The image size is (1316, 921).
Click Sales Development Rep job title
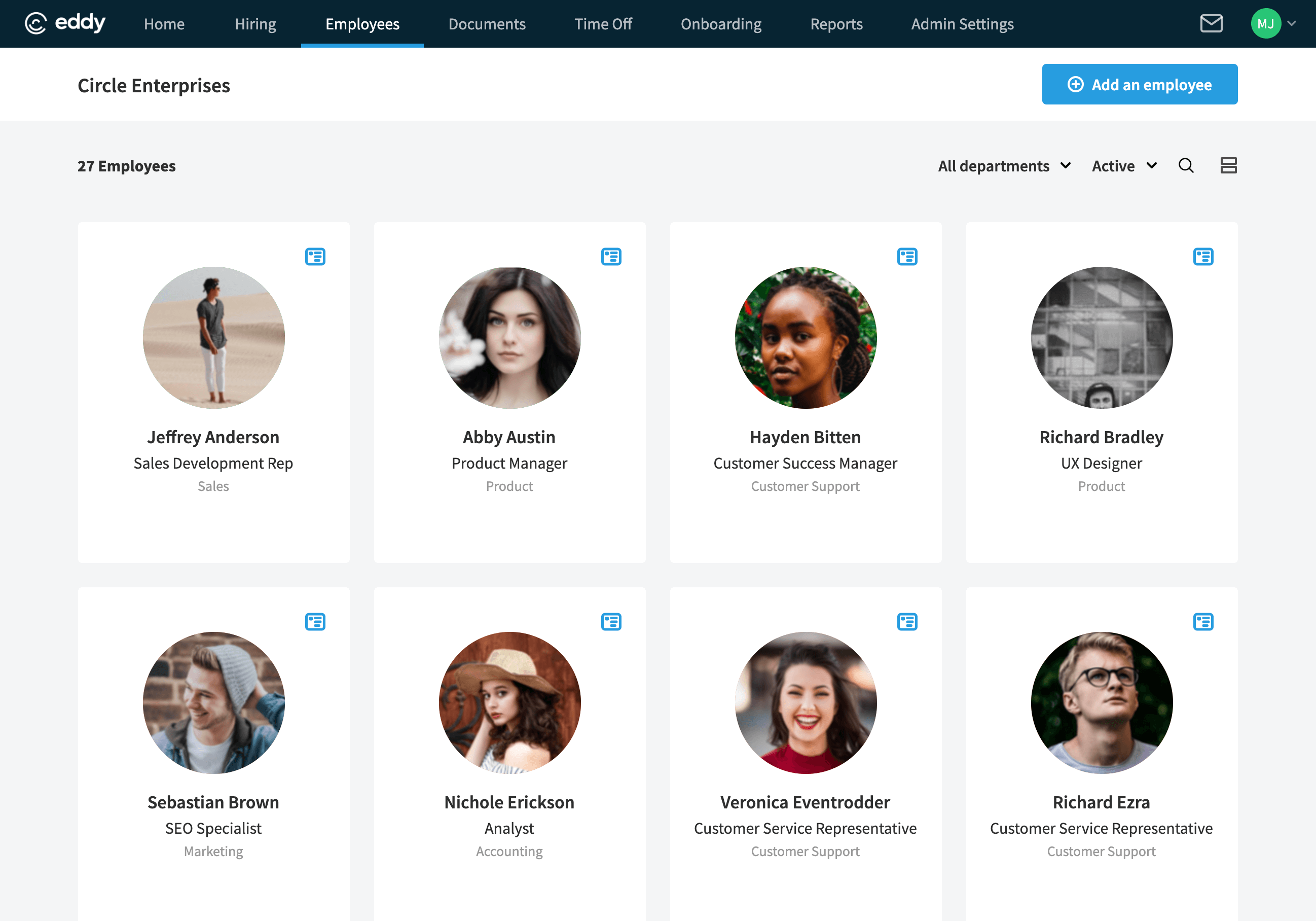tap(213, 463)
